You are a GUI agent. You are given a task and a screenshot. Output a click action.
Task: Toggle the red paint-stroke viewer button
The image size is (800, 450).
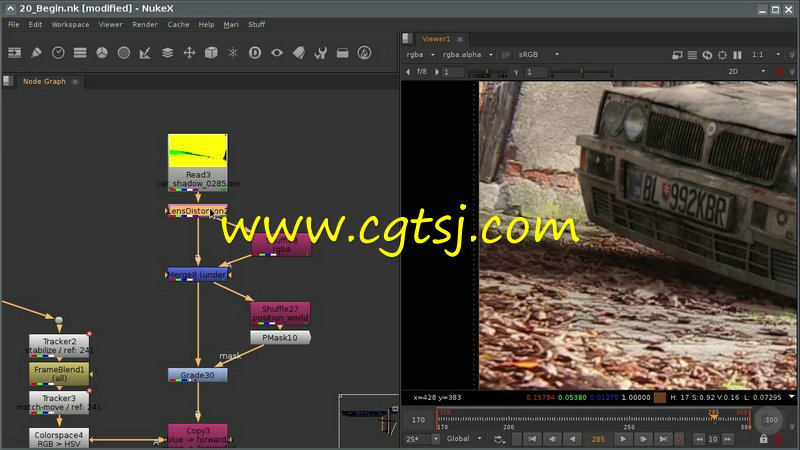pos(780,71)
